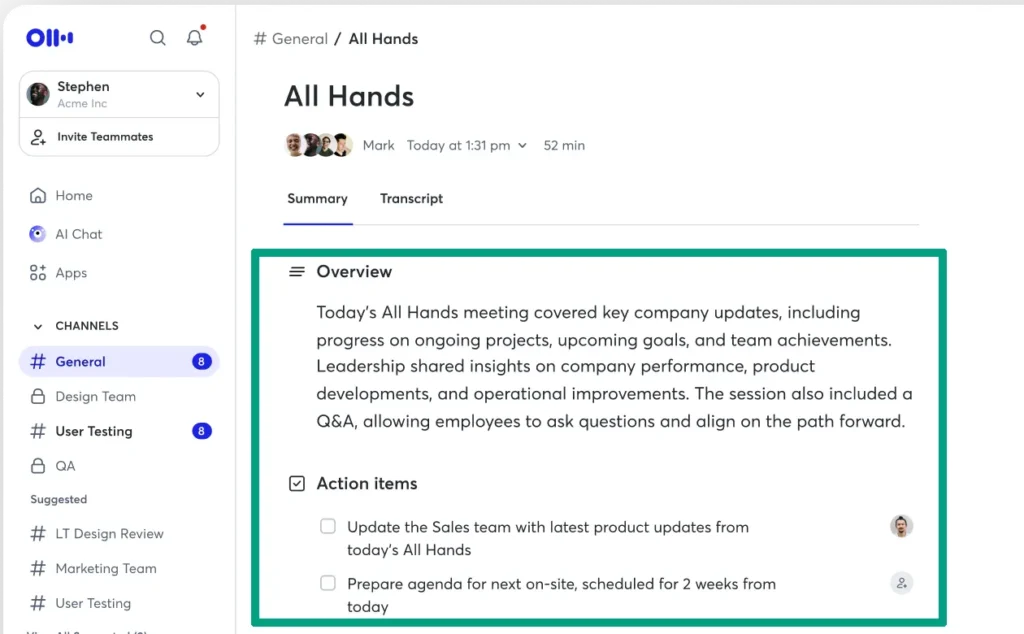
Task: Click the participant avatar group under All Hands
Action: coord(318,145)
